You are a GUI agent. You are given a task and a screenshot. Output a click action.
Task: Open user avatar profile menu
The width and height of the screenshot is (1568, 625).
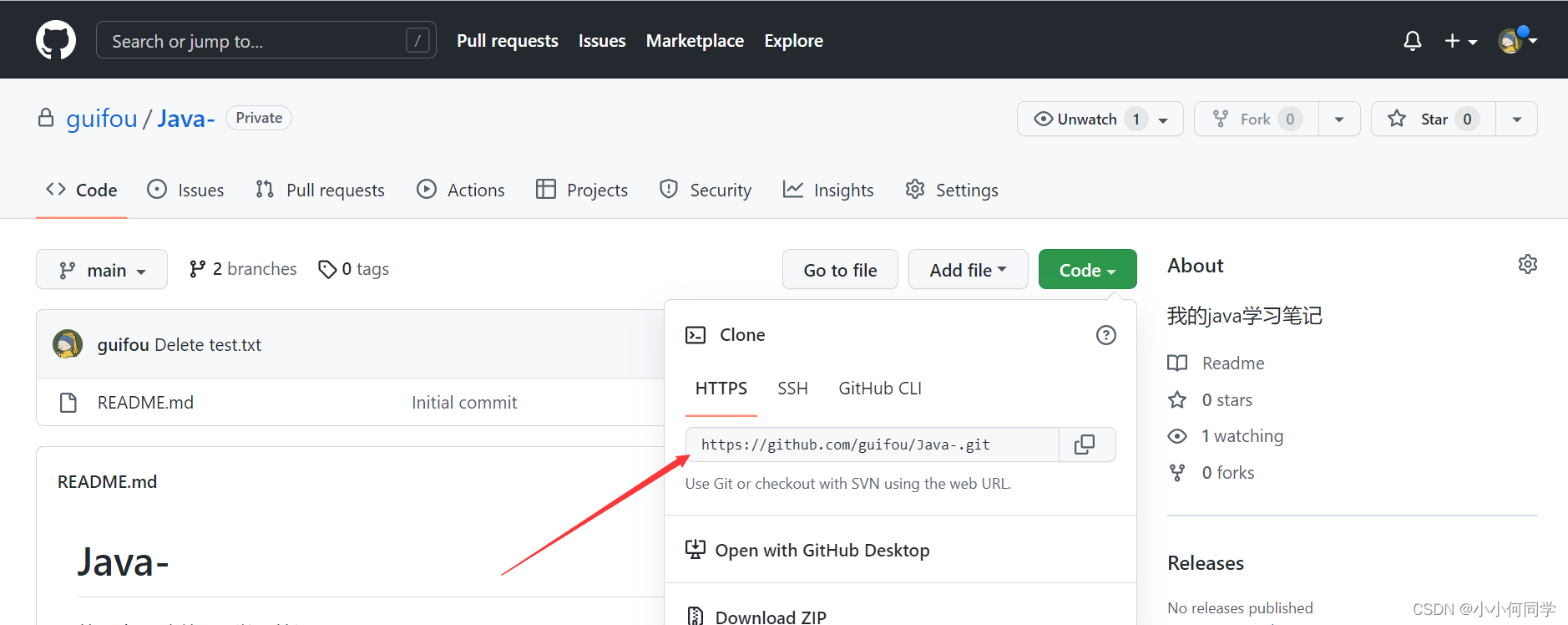tap(1517, 40)
